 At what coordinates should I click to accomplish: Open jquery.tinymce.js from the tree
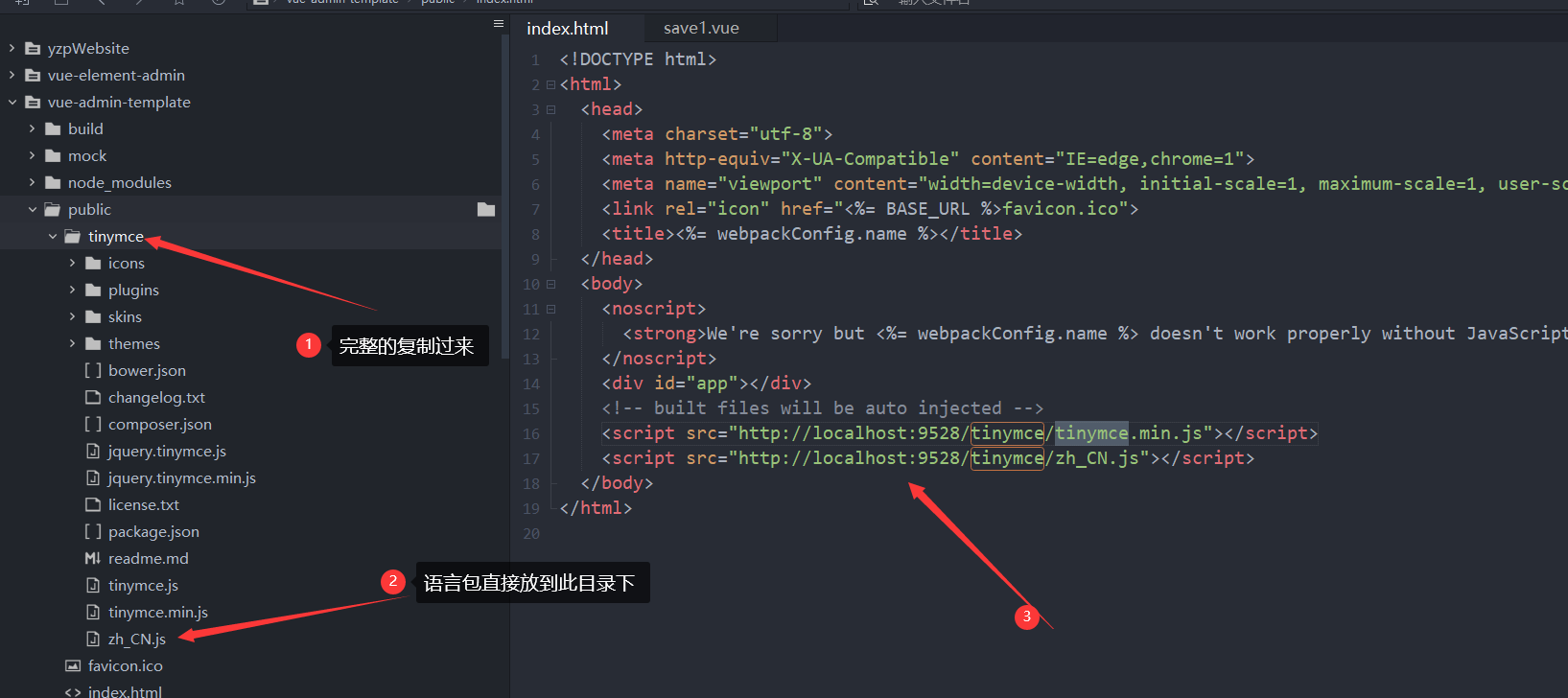167,451
